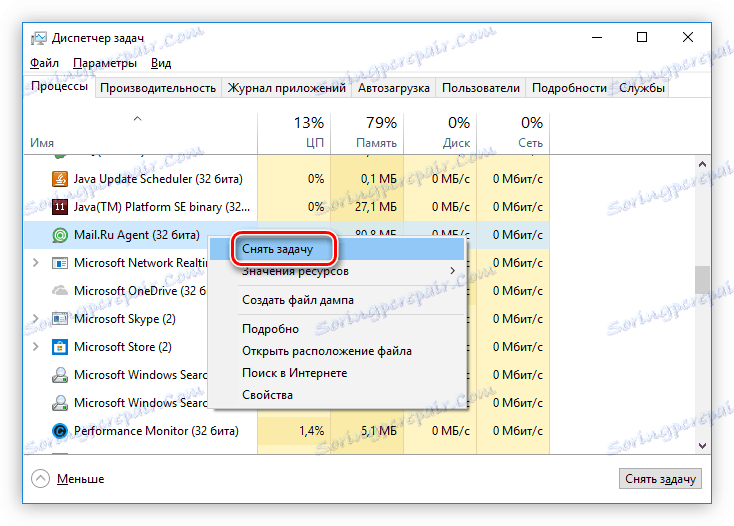
Task: Click the Performance Monitor icon
Action: [59, 431]
